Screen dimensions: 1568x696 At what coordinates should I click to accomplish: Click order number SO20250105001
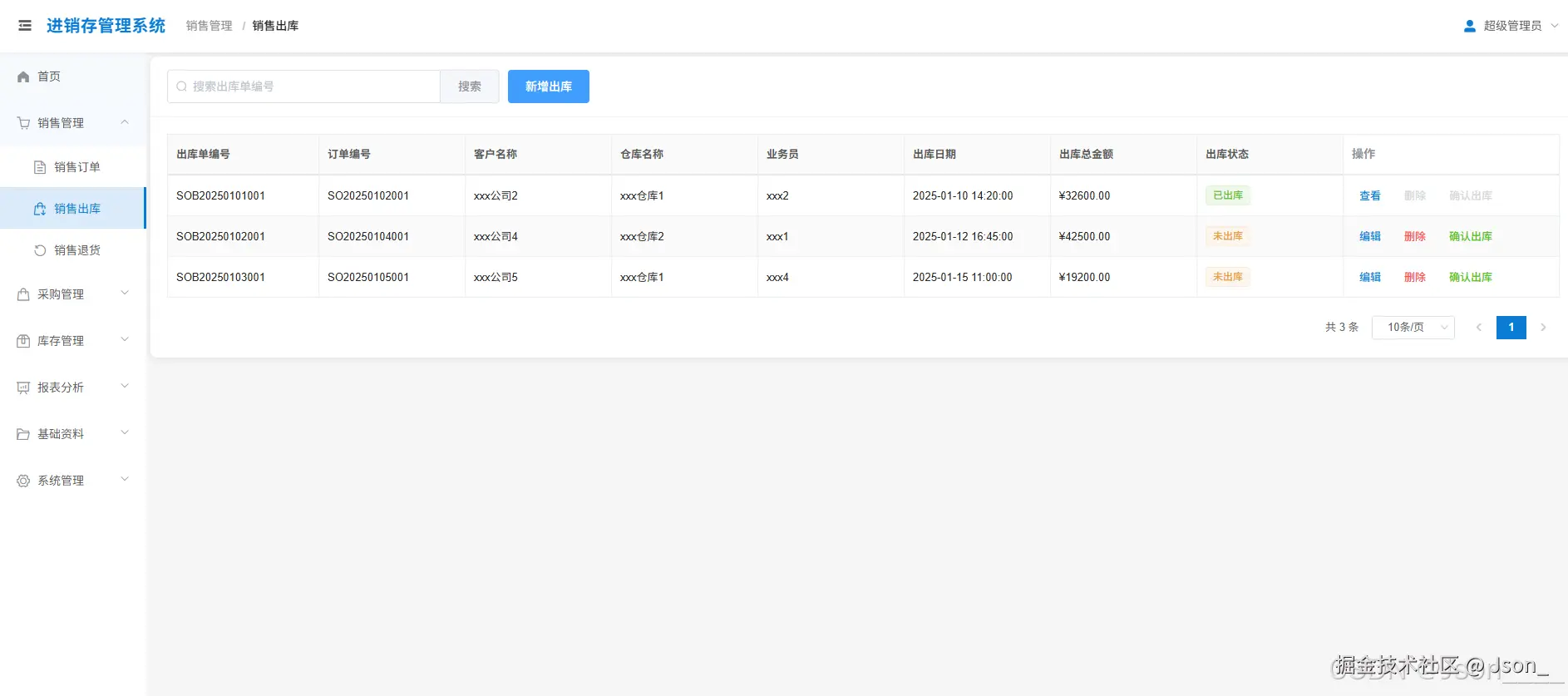pos(368,278)
